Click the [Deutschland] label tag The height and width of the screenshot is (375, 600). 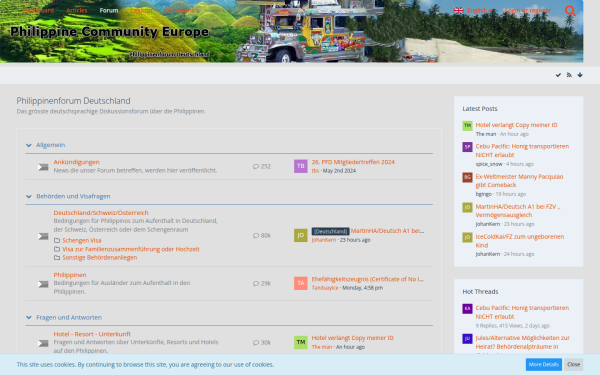point(330,231)
